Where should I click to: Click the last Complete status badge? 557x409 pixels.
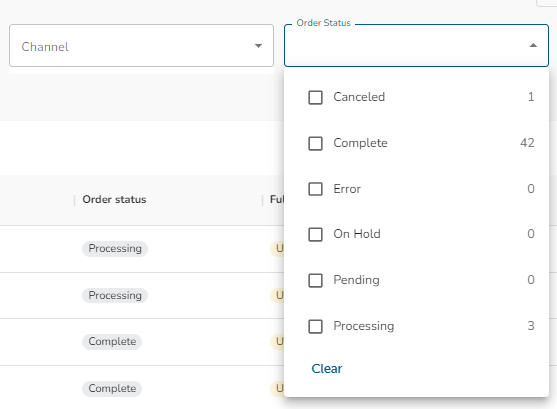coord(112,388)
